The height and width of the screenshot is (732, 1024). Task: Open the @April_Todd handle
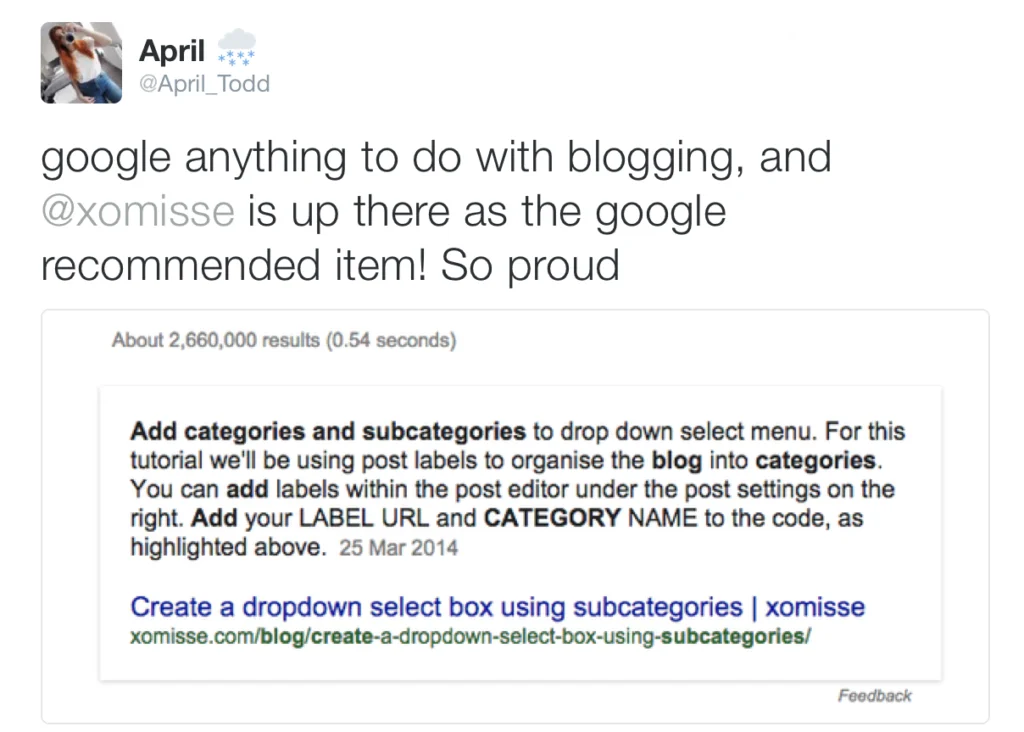(204, 84)
